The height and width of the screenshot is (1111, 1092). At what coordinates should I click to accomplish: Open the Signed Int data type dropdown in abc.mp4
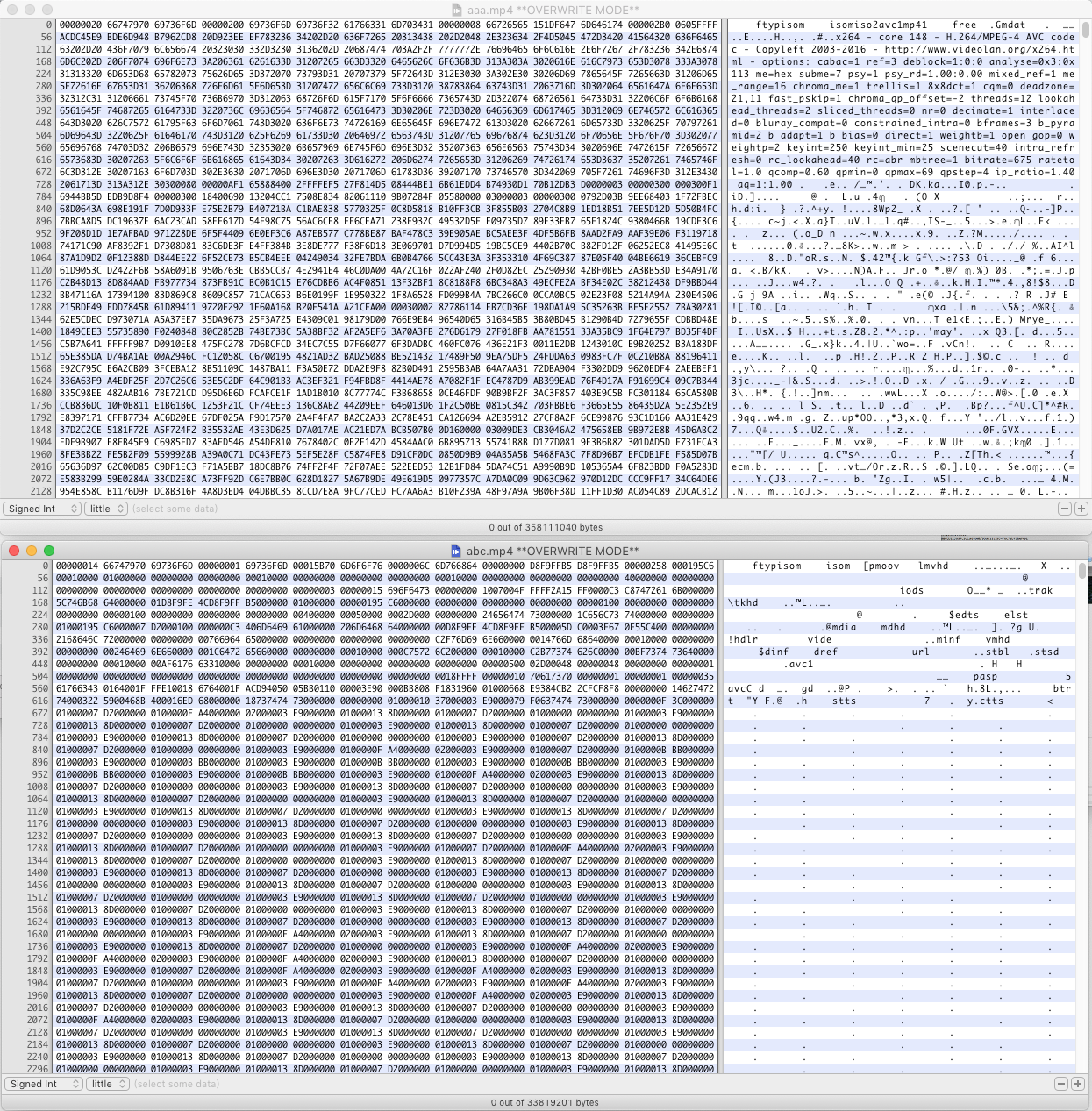41,1083
